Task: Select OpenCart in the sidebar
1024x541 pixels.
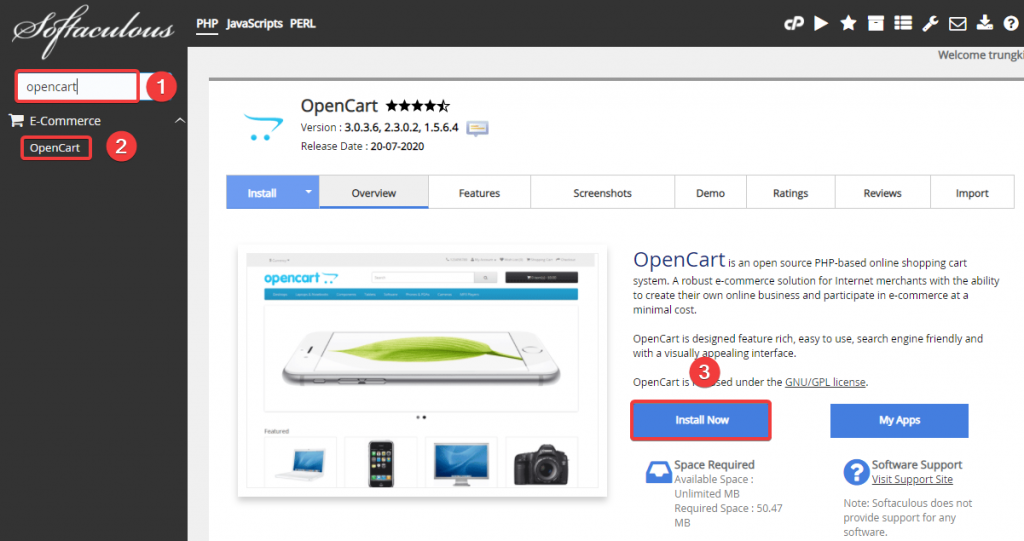Action: pyautogui.click(x=55, y=148)
